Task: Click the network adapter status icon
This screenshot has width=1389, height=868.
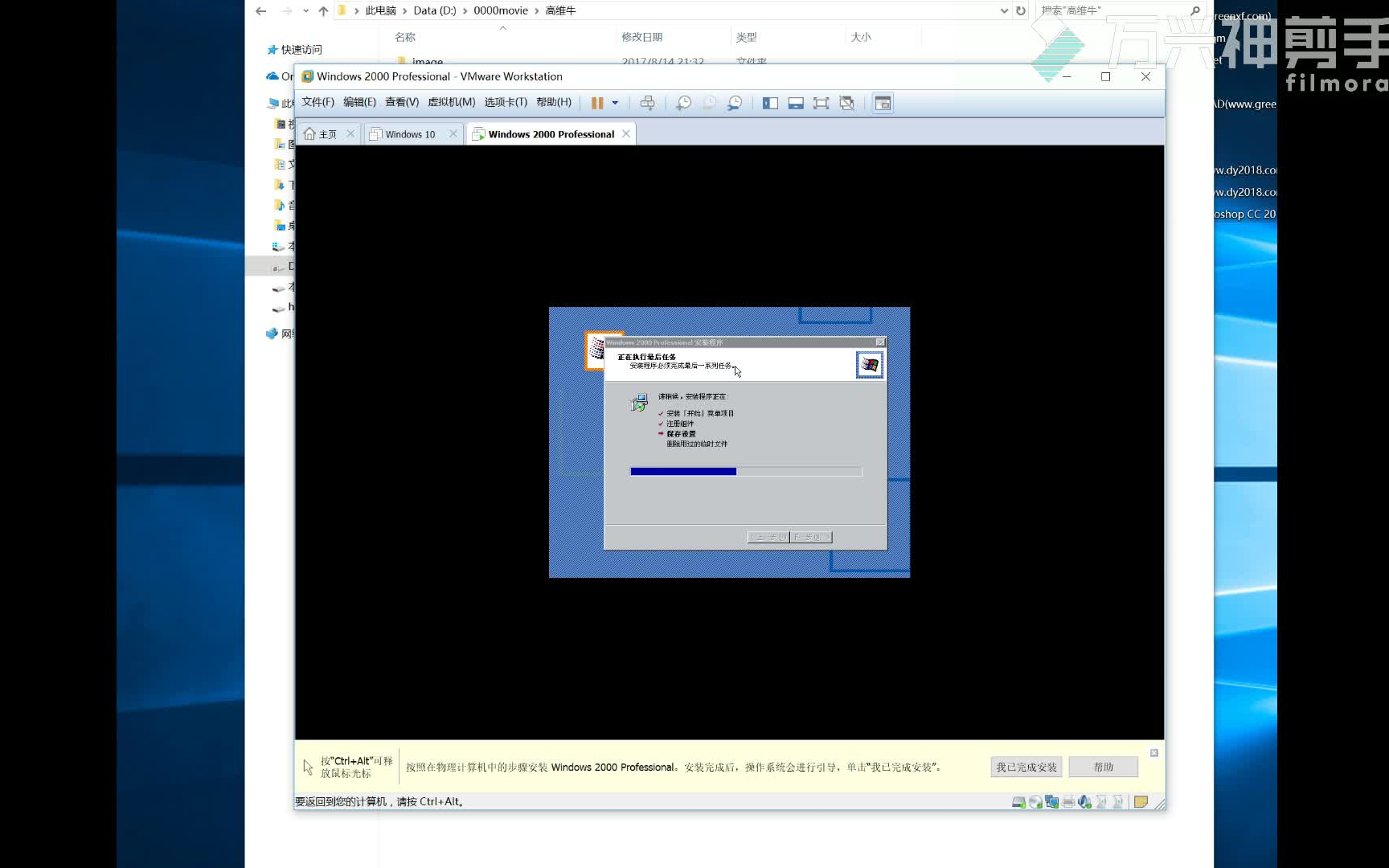Action: click(1051, 801)
